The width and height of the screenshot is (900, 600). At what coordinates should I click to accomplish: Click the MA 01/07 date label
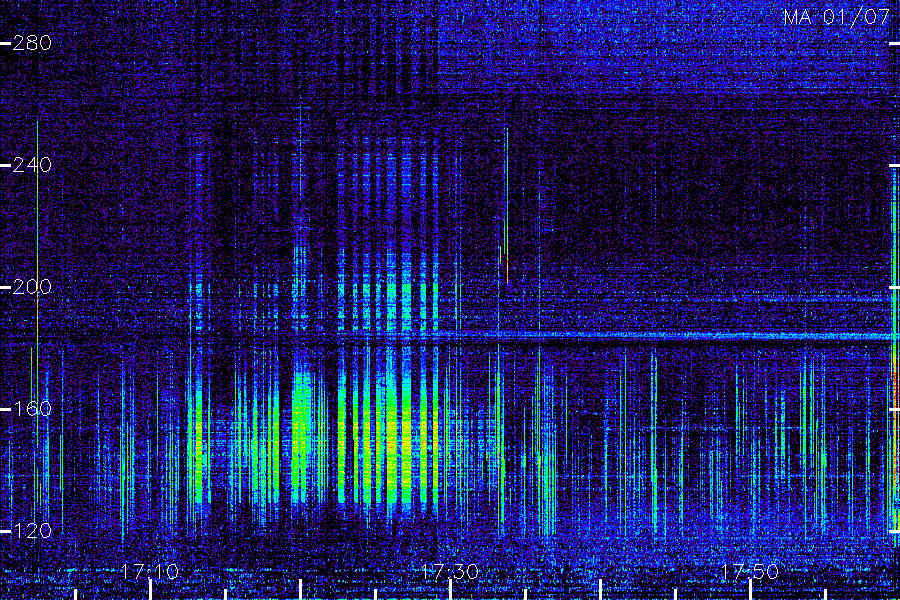pos(836,17)
